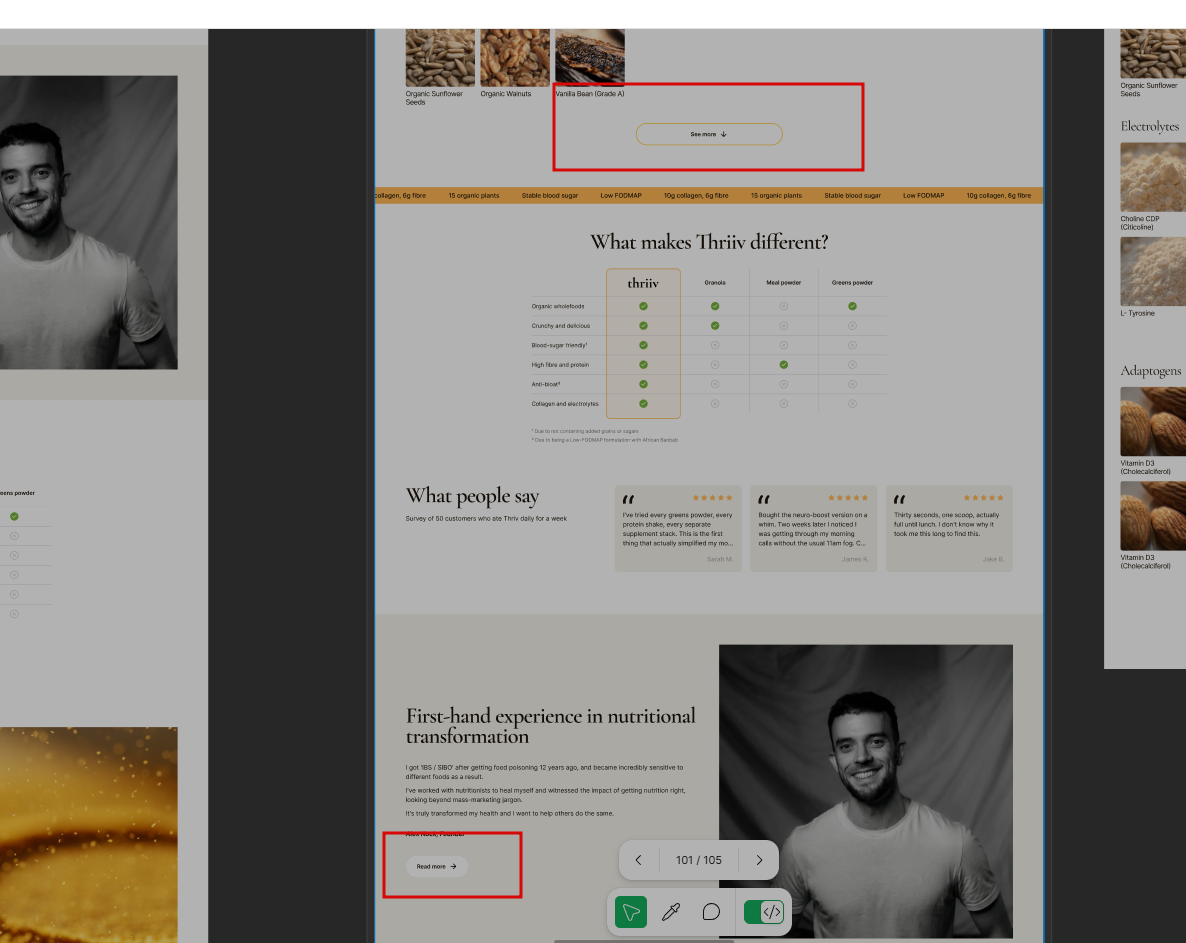Click the Jake B. testimonial card

[949, 529]
